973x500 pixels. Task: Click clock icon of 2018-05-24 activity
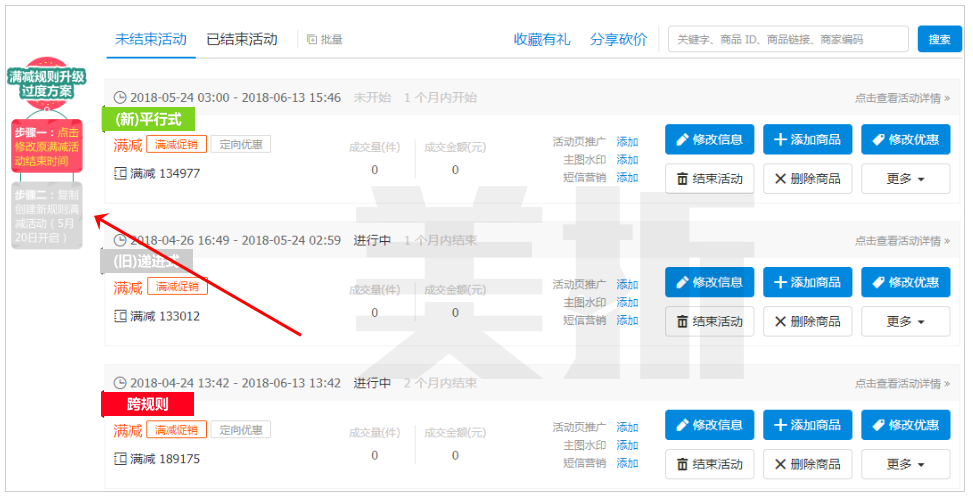120,98
